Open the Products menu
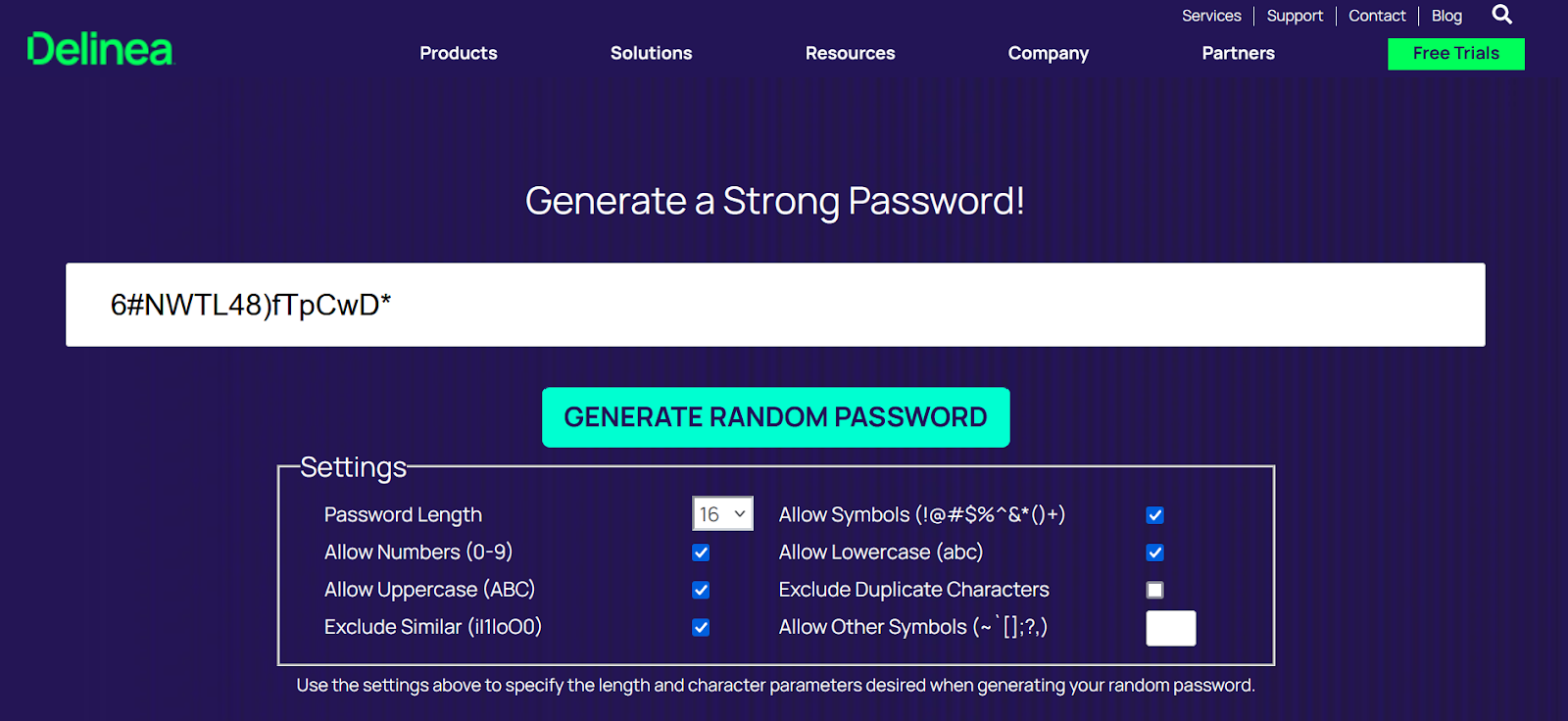This screenshot has height=721, width=1568. point(459,53)
